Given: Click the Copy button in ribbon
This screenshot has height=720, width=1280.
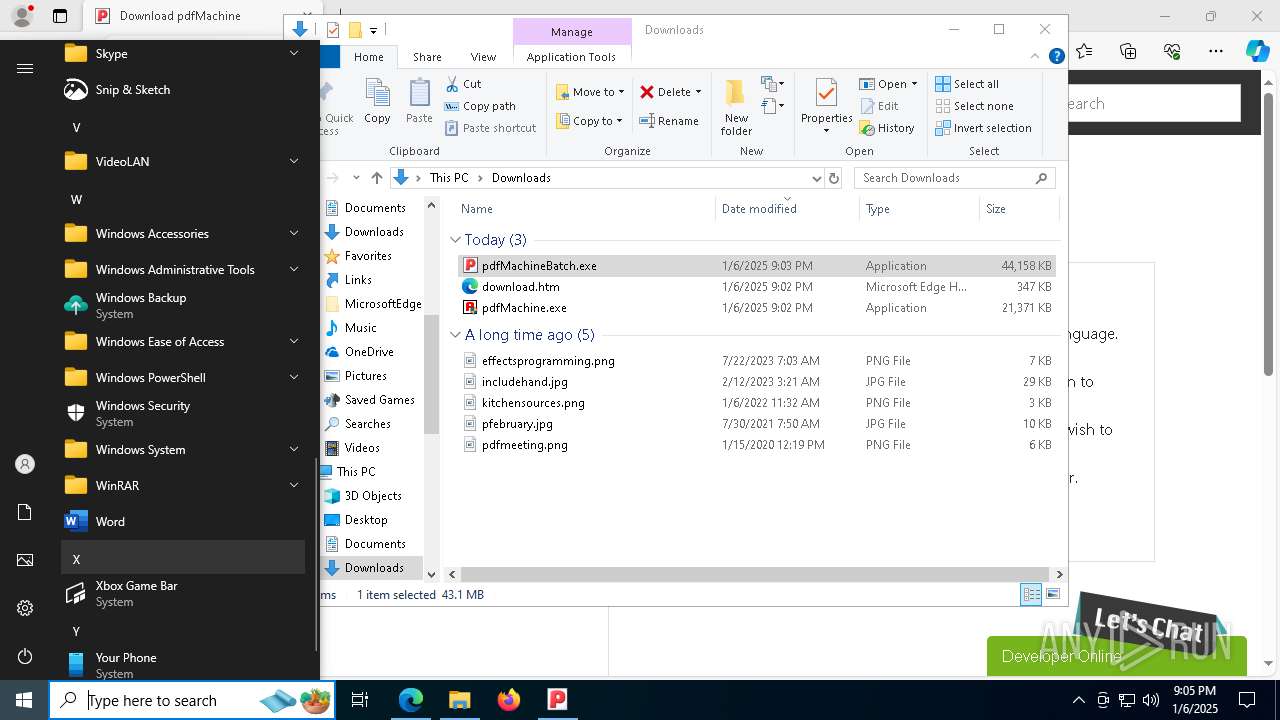Looking at the screenshot, I should 377,101.
